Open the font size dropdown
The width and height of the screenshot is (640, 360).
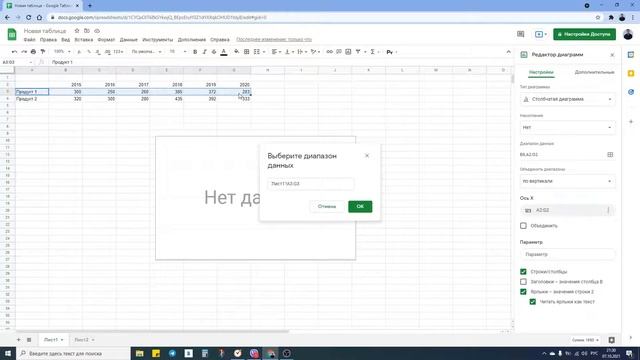click(x=178, y=52)
